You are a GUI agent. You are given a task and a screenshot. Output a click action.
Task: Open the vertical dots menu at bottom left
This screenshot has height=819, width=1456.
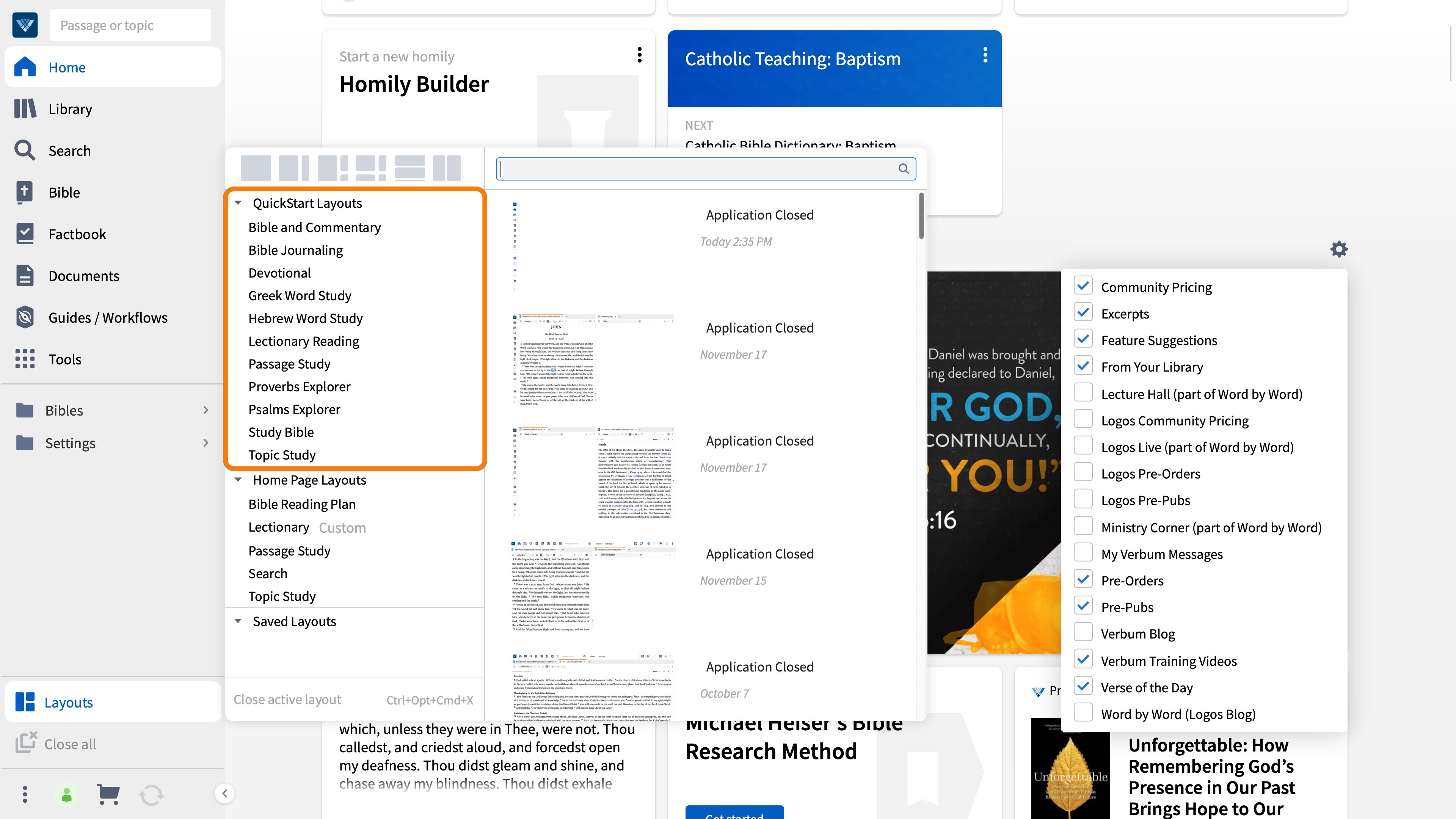pyautogui.click(x=25, y=794)
